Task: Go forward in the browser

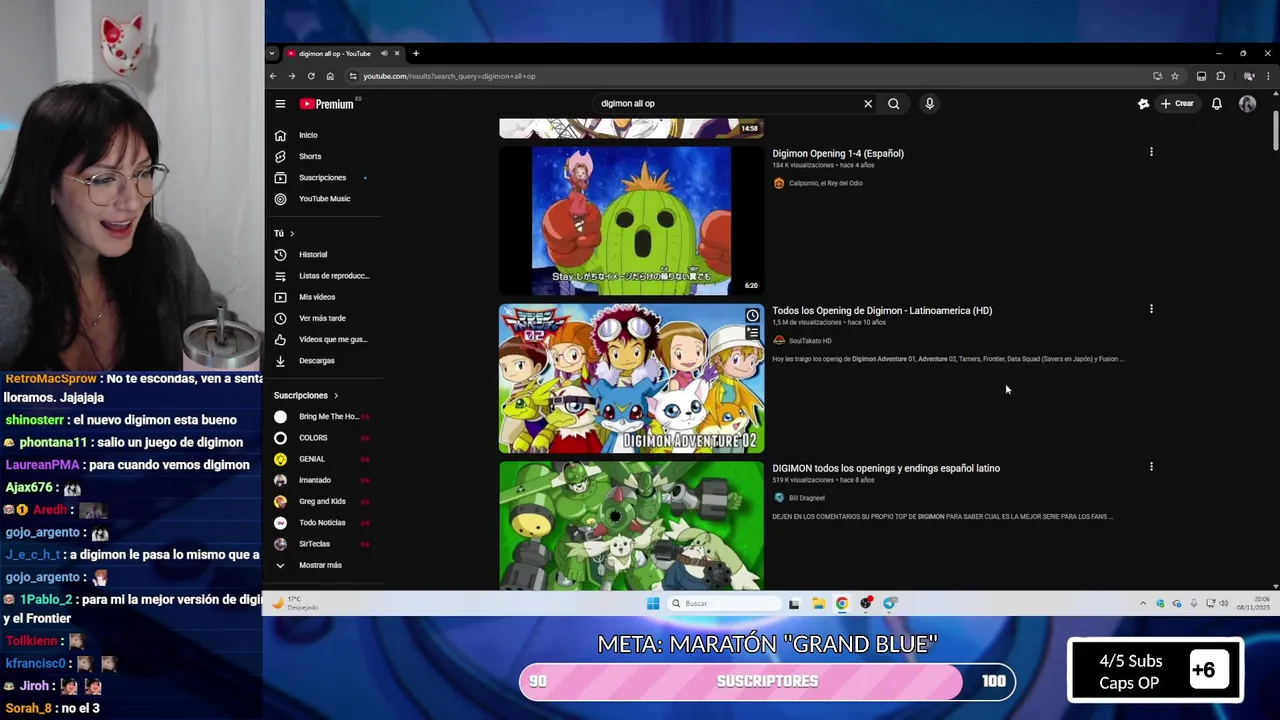Action: point(292,76)
